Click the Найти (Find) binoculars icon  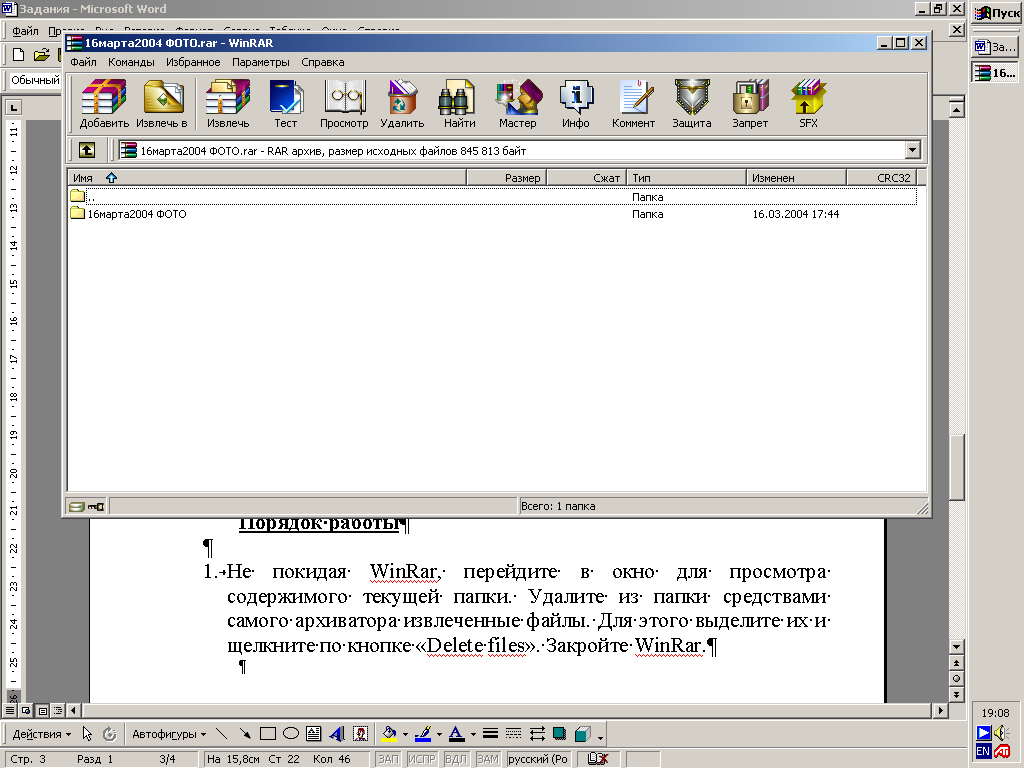(x=460, y=104)
